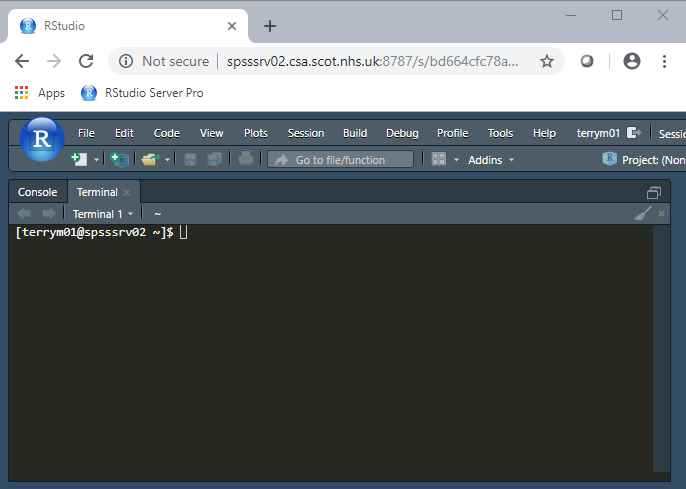Click inside the terminal command prompt
The width and height of the screenshot is (686, 489).
(x=183, y=232)
